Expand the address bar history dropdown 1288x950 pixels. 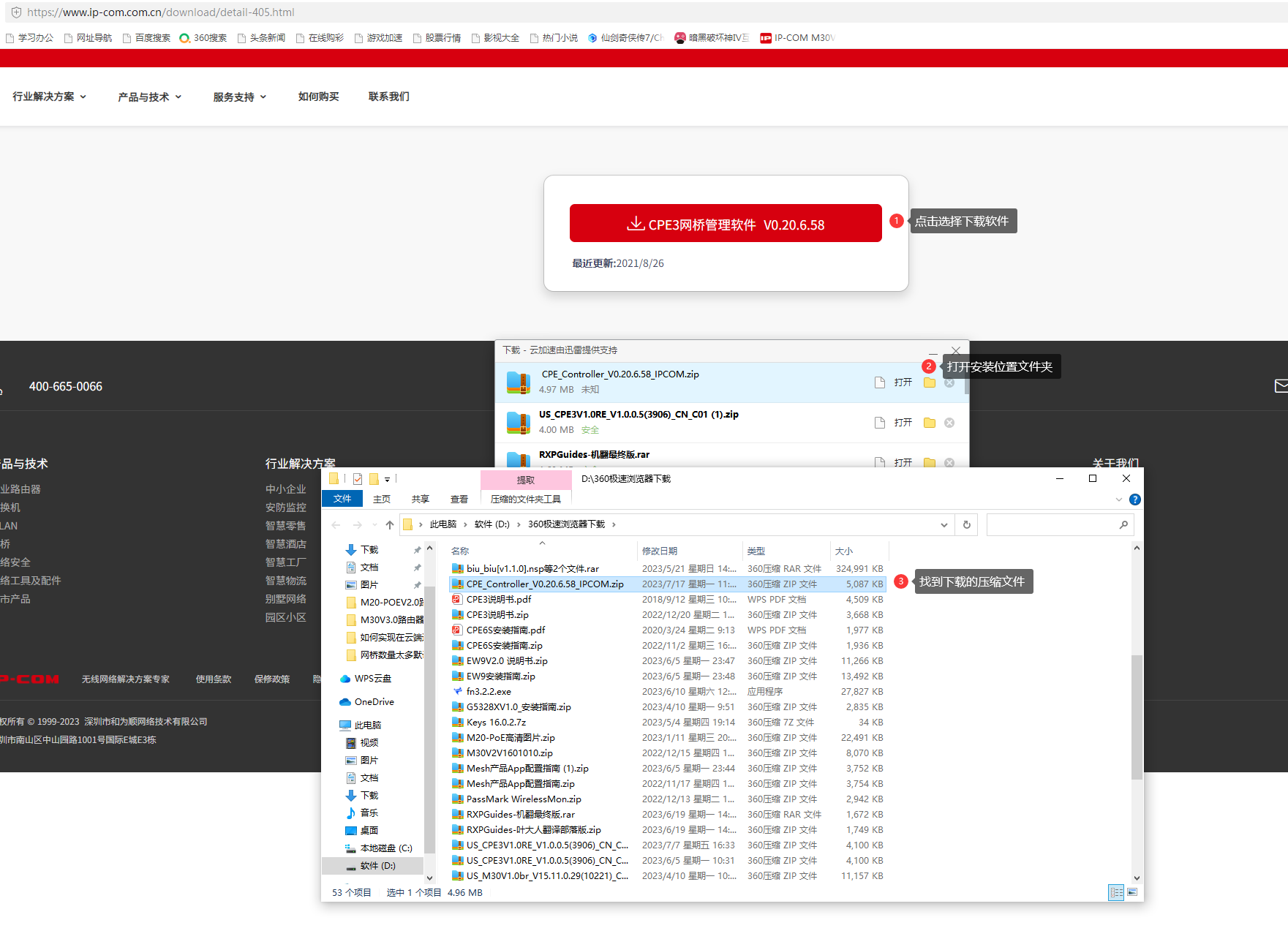click(944, 524)
